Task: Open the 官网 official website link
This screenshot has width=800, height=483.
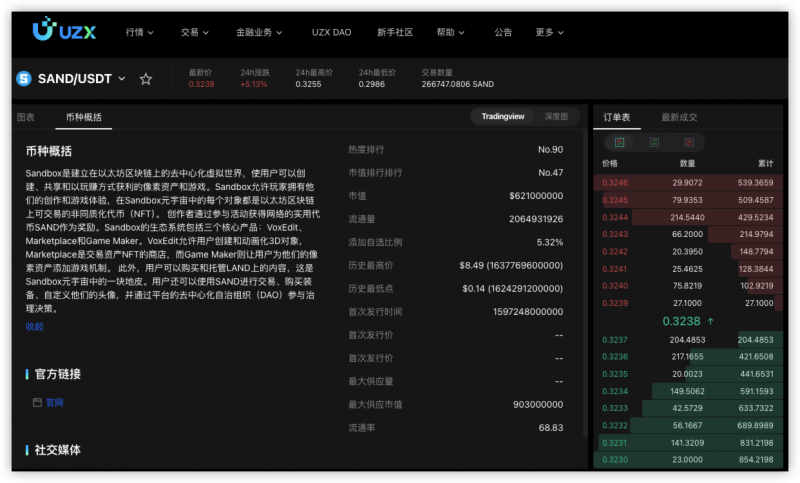Action: [x=55, y=402]
